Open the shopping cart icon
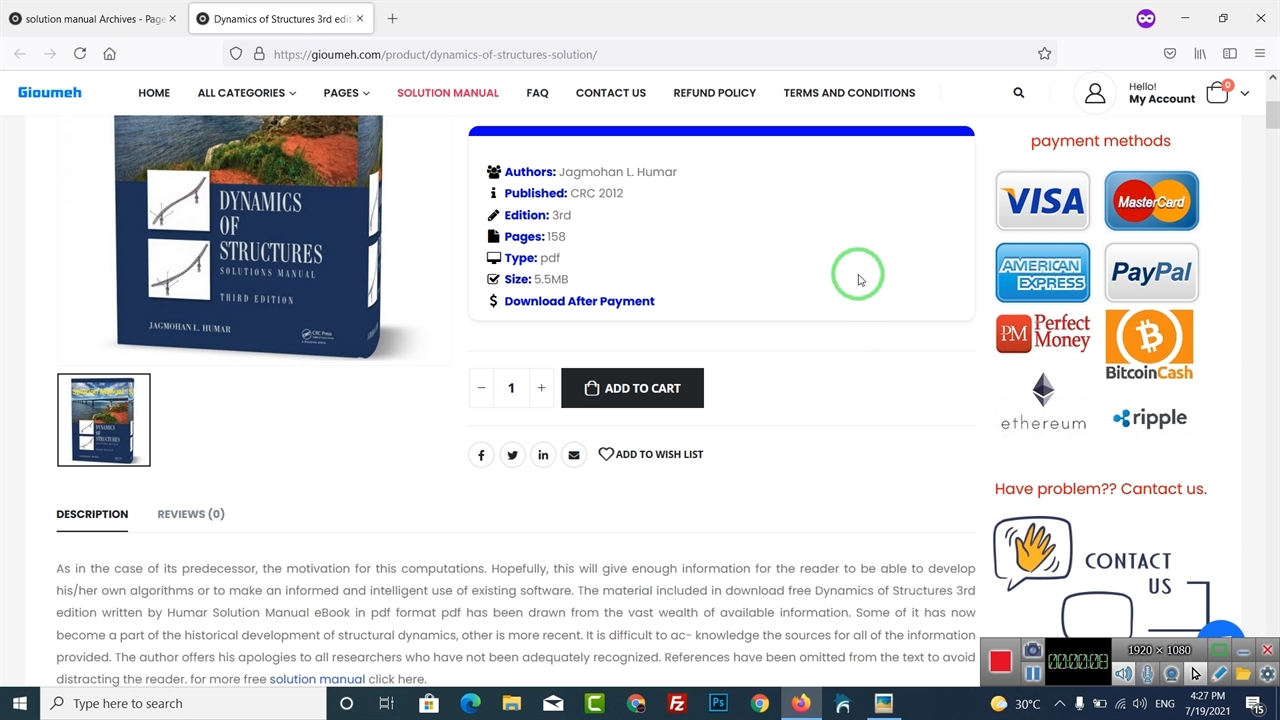1280x720 pixels. click(x=1217, y=93)
